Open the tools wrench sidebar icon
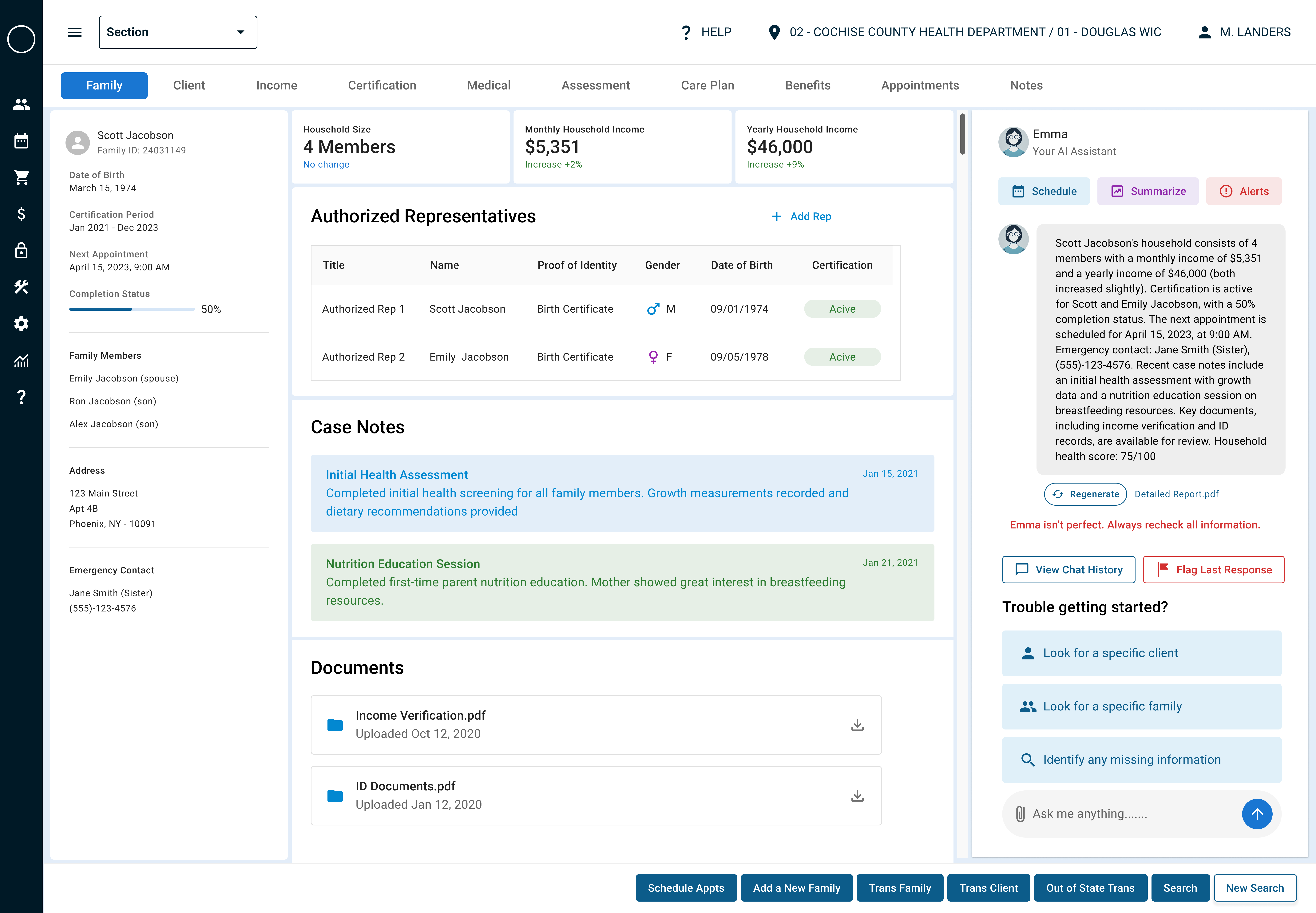 21,287
